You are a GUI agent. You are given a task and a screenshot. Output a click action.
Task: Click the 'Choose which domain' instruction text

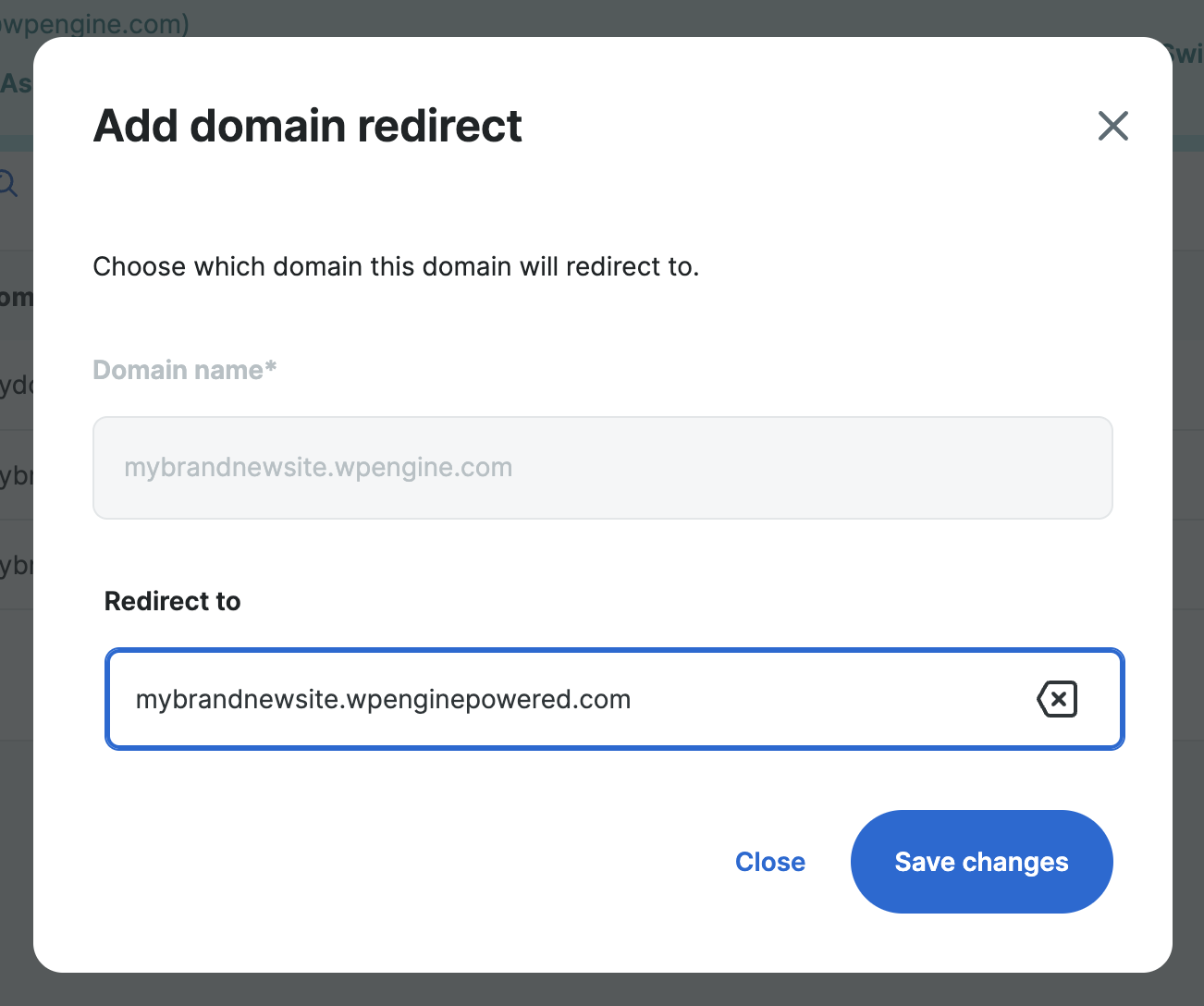click(396, 266)
